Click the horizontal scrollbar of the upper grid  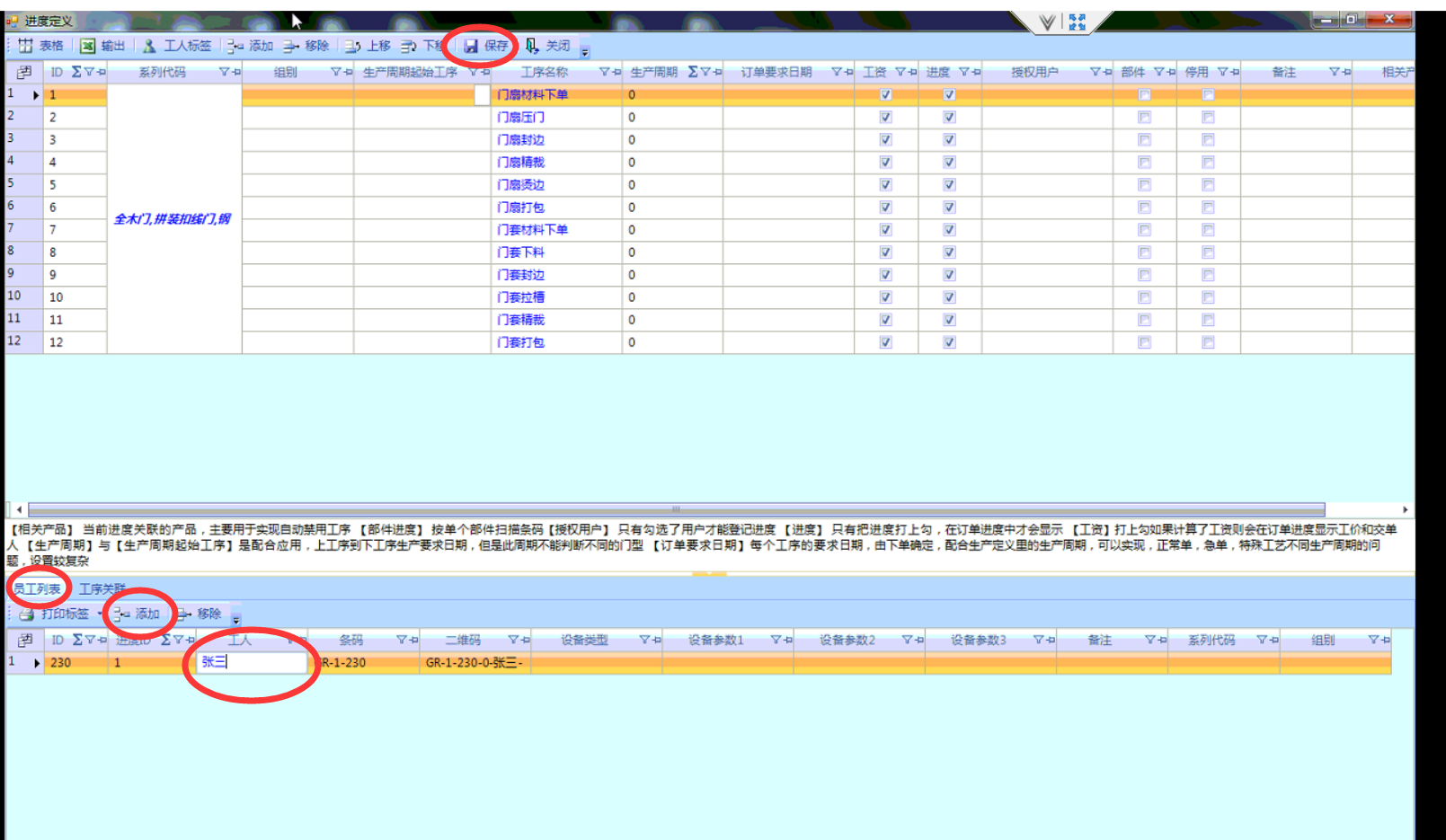pyautogui.click(x=676, y=509)
